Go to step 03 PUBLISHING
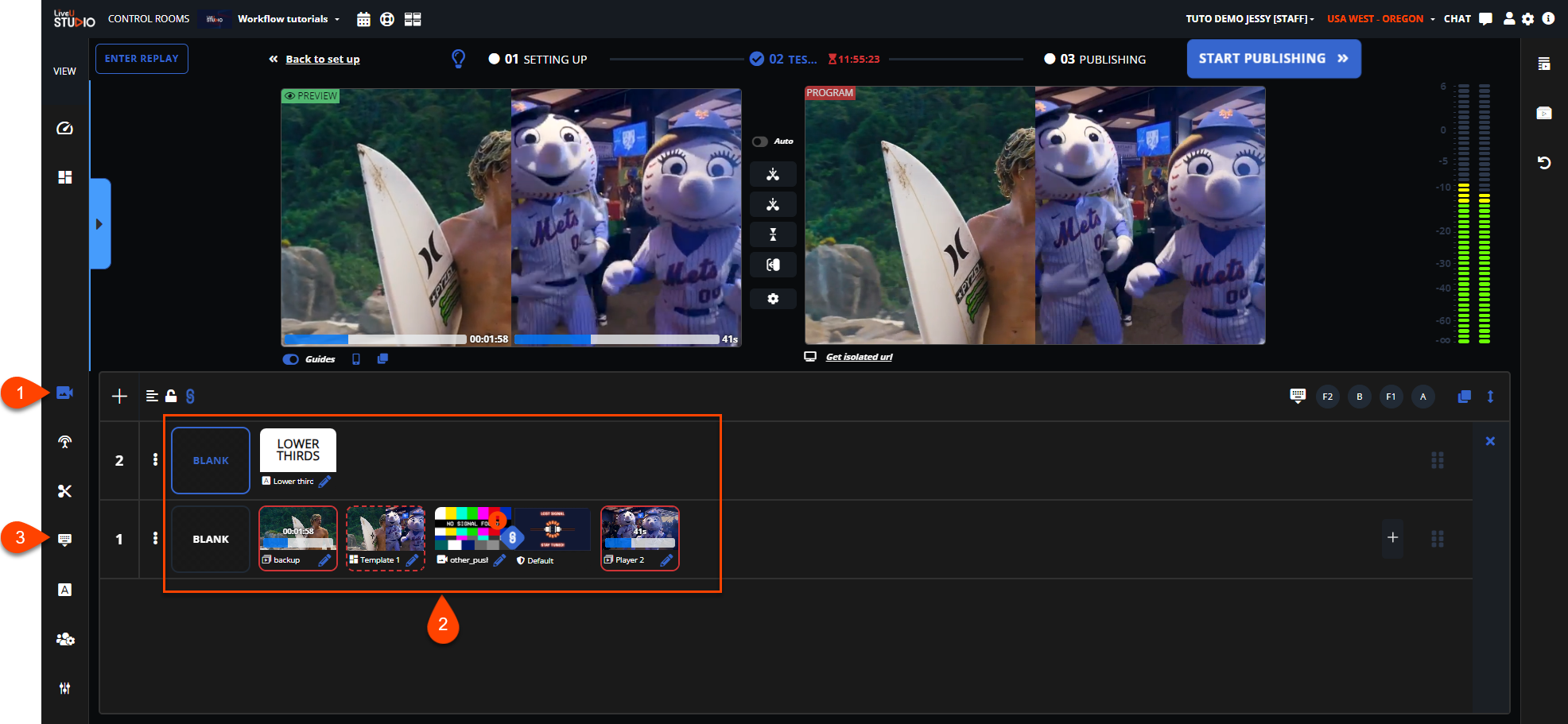 (x=1095, y=59)
